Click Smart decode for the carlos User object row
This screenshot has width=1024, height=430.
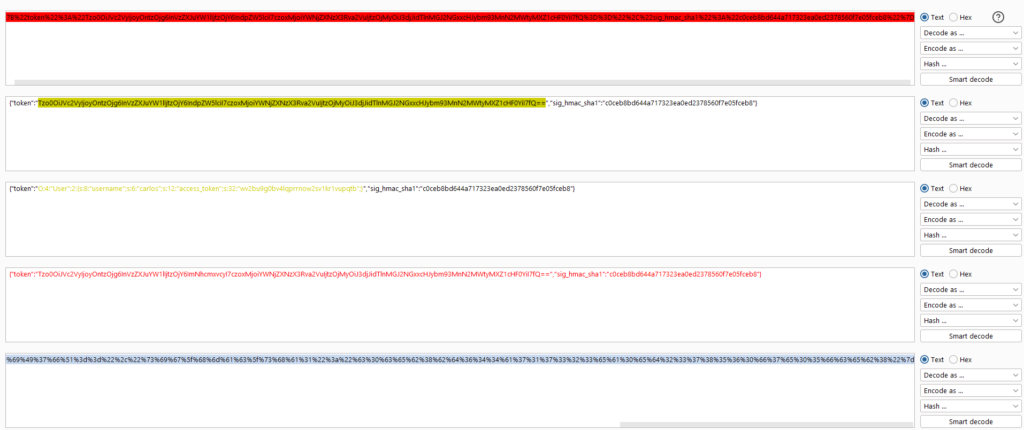pyautogui.click(x=970, y=250)
